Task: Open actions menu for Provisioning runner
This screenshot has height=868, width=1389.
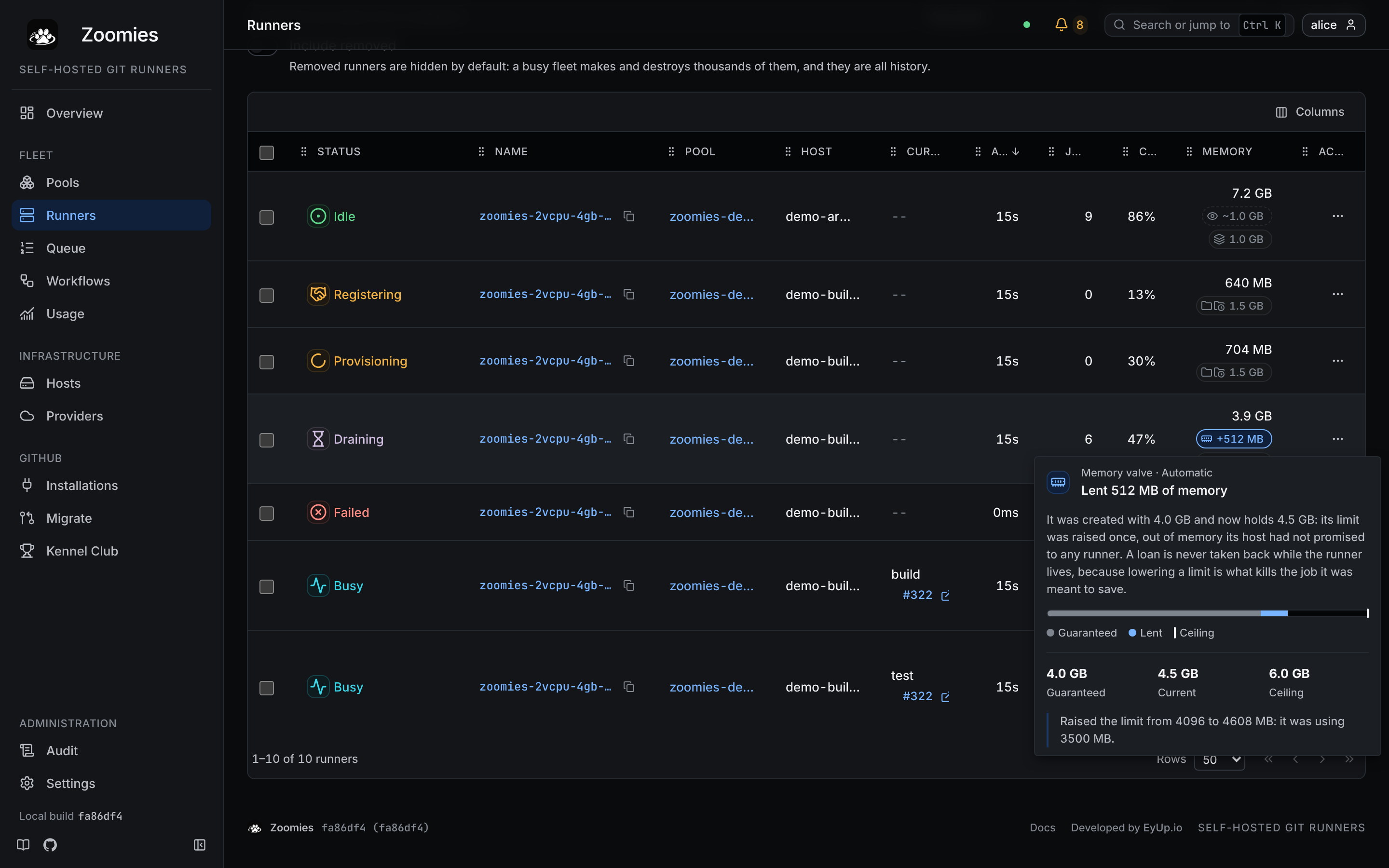Action: (1337, 361)
